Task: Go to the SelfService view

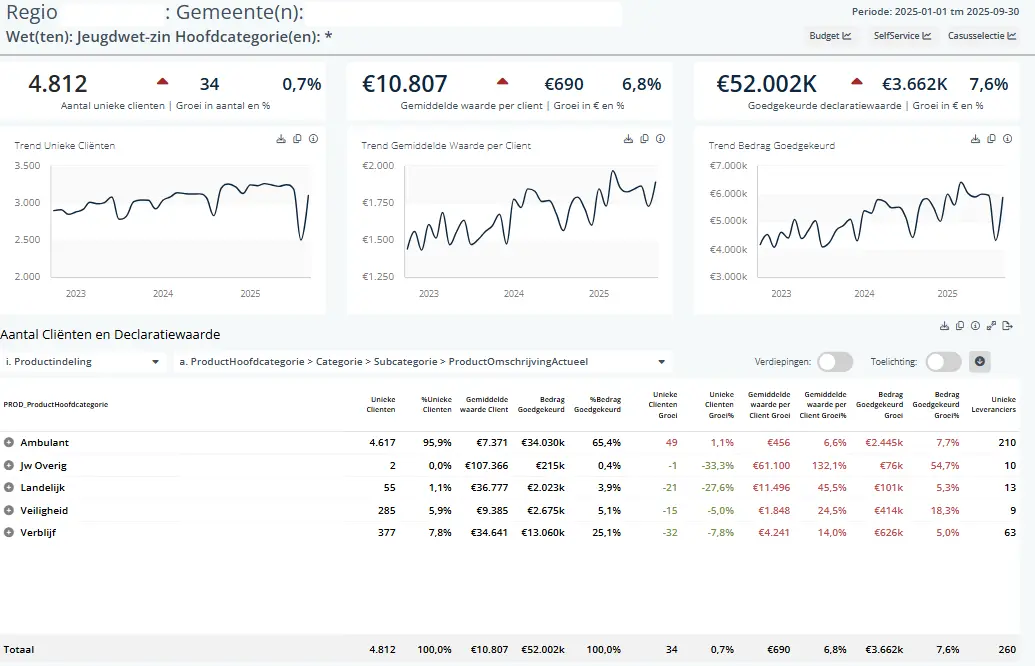Action: [901, 36]
